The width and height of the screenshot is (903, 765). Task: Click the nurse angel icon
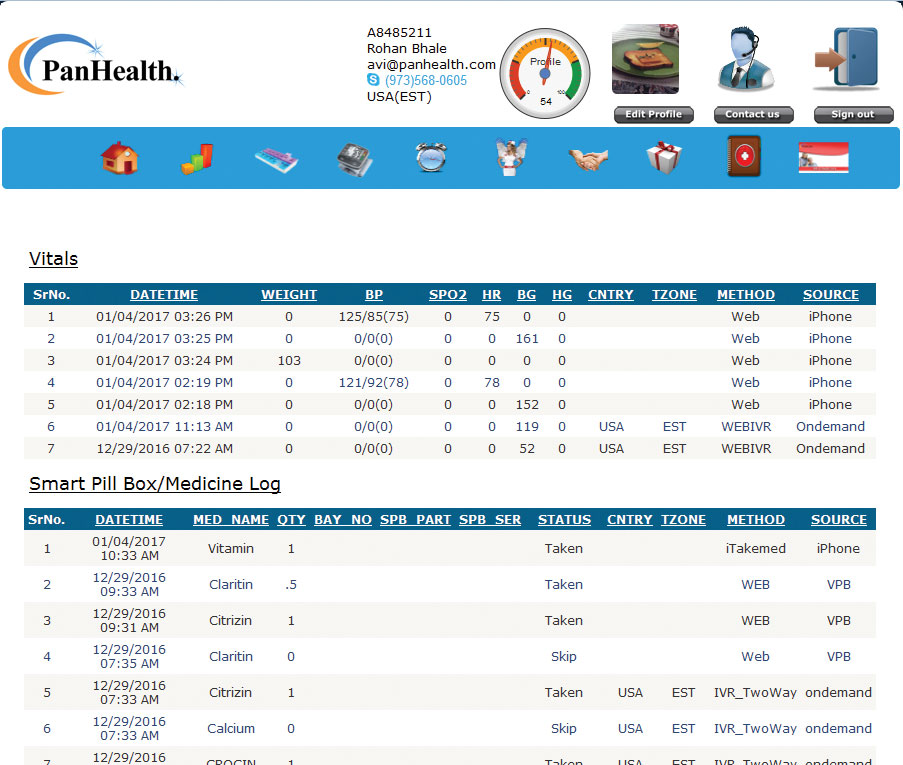click(510, 158)
